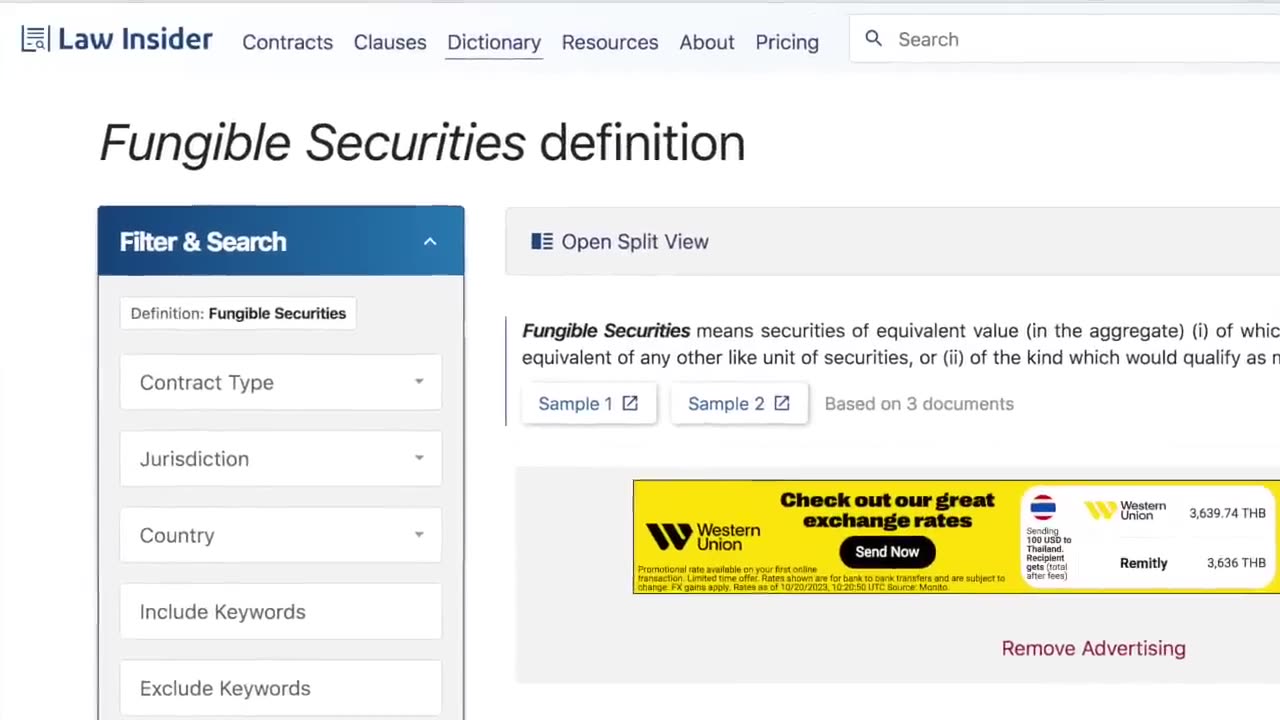This screenshot has height=720, width=1280.
Task: Go to the Clauses page
Action: (x=390, y=42)
